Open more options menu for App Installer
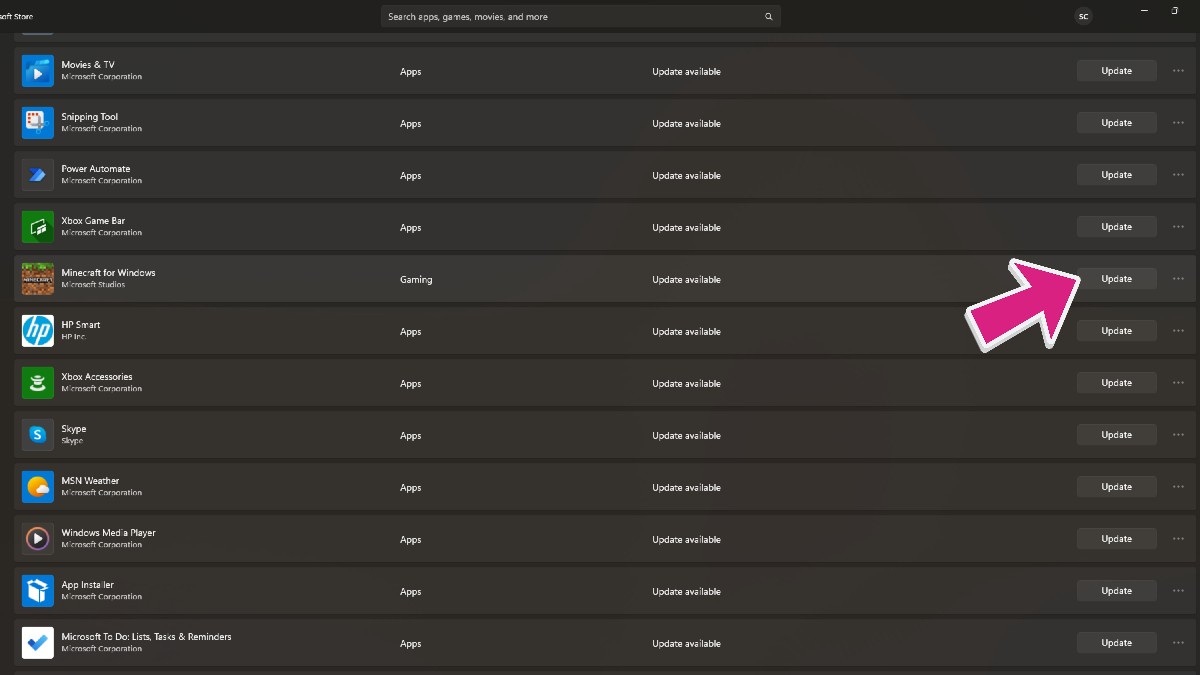 click(1178, 591)
